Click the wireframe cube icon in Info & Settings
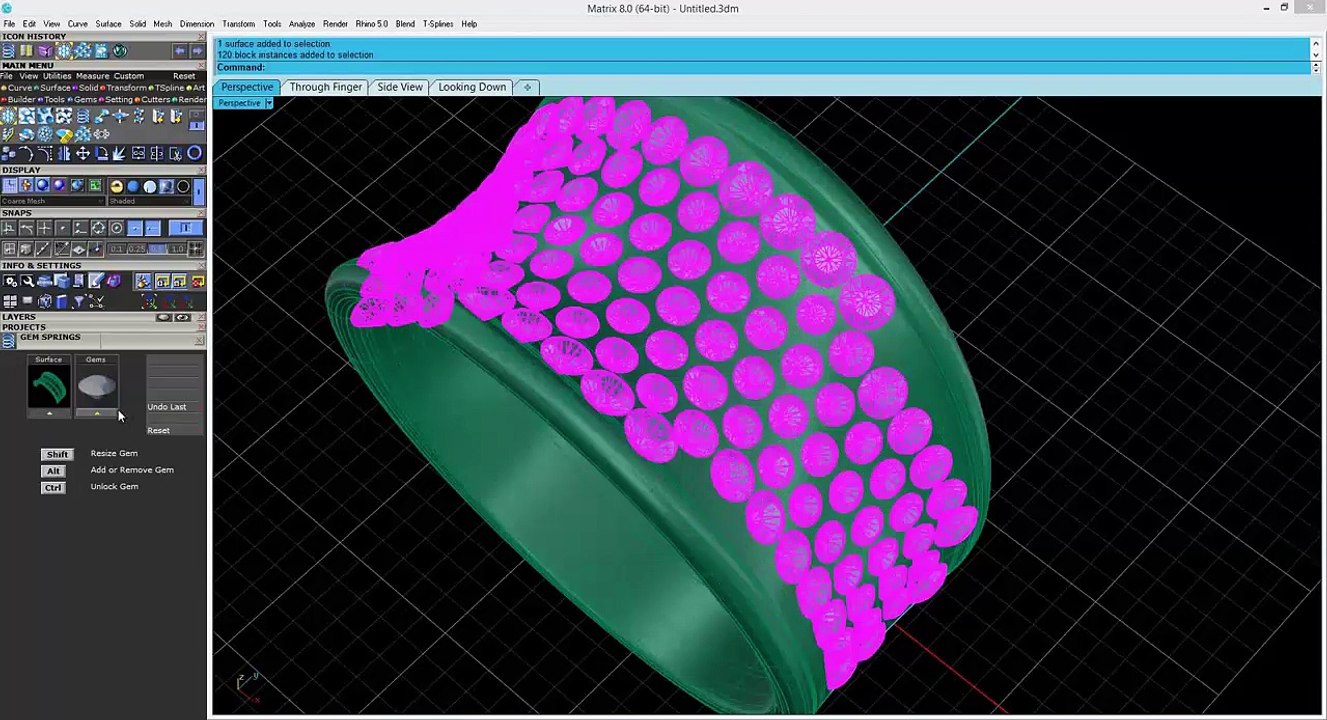The height and width of the screenshot is (720, 1327). pos(44,301)
